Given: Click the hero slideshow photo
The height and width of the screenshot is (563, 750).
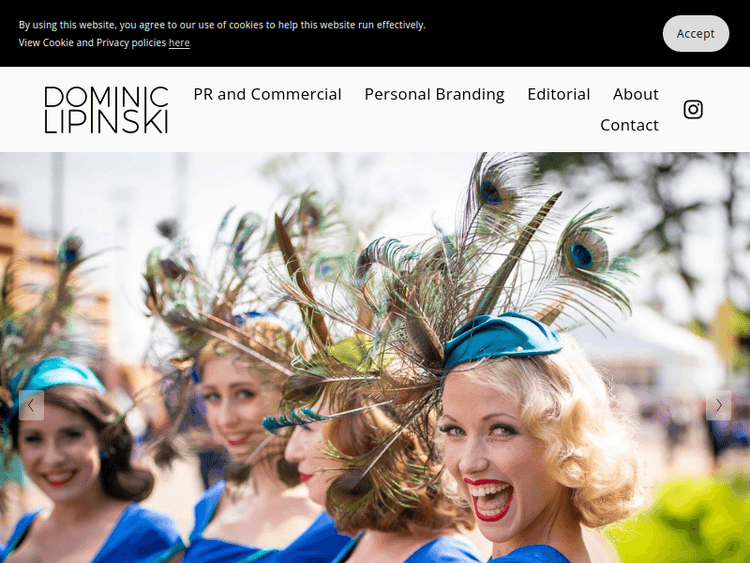Looking at the screenshot, I should pyautogui.click(x=375, y=357).
